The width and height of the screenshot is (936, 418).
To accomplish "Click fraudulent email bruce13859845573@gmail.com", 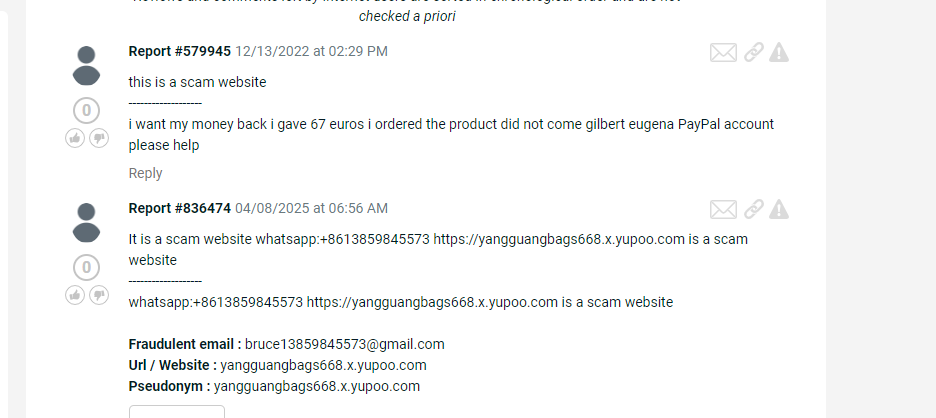I will (344, 345).
